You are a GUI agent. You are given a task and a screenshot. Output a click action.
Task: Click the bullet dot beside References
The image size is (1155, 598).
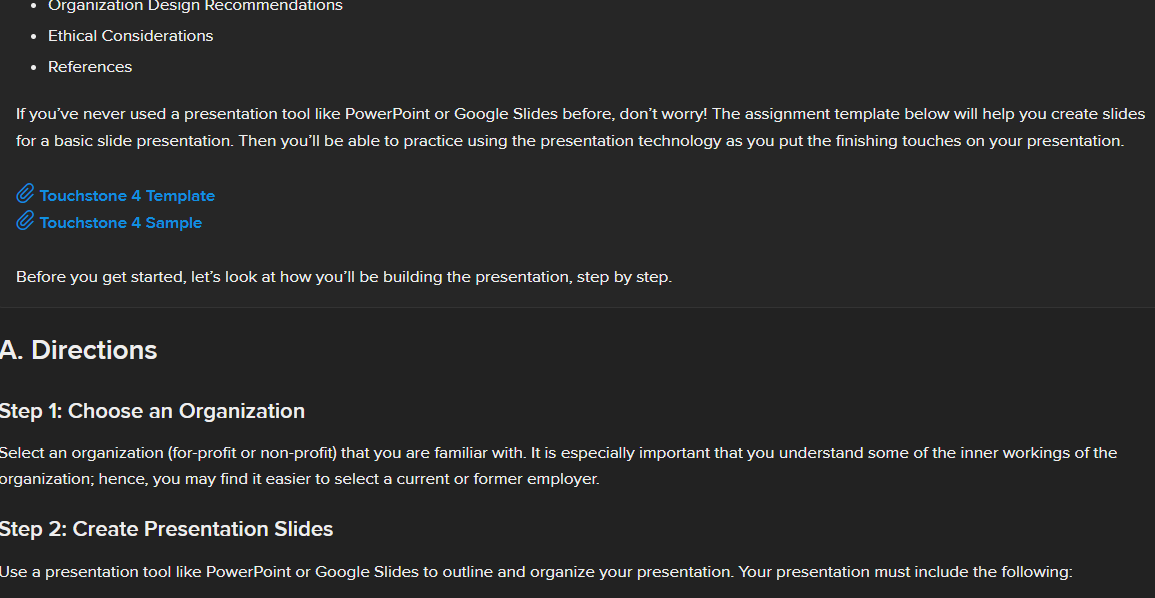[x=34, y=68]
